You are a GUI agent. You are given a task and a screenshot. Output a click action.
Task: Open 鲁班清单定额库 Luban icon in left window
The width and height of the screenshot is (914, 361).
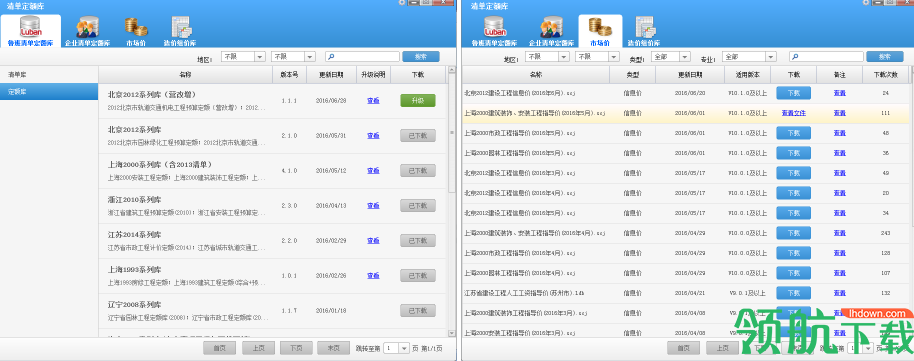(x=30, y=31)
